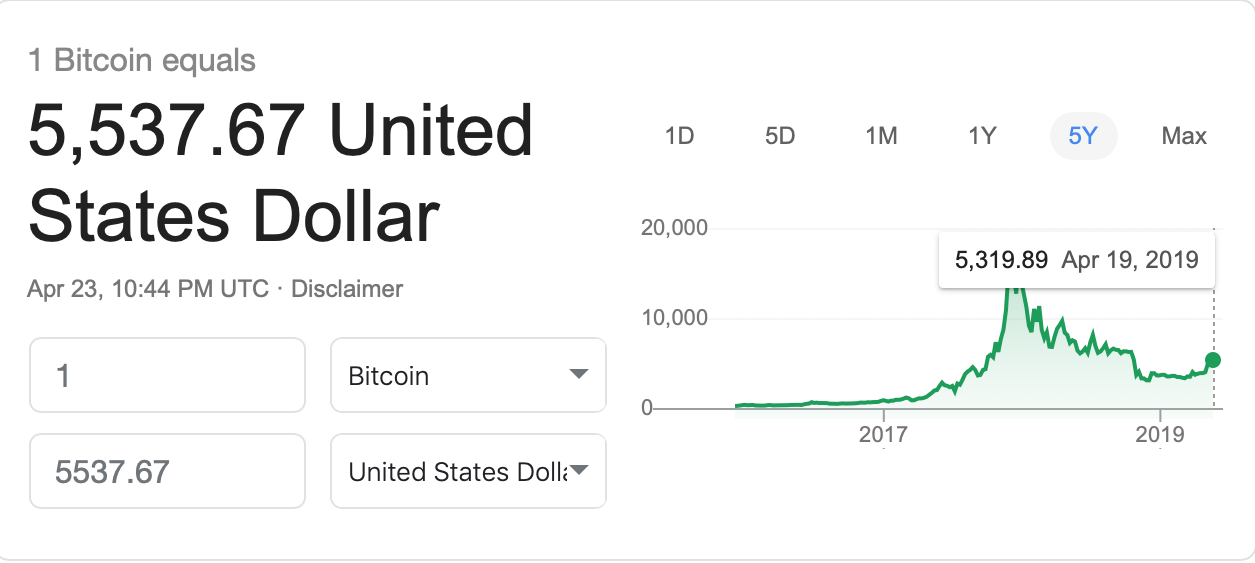Switch chart to 5D range

point(780,136)
